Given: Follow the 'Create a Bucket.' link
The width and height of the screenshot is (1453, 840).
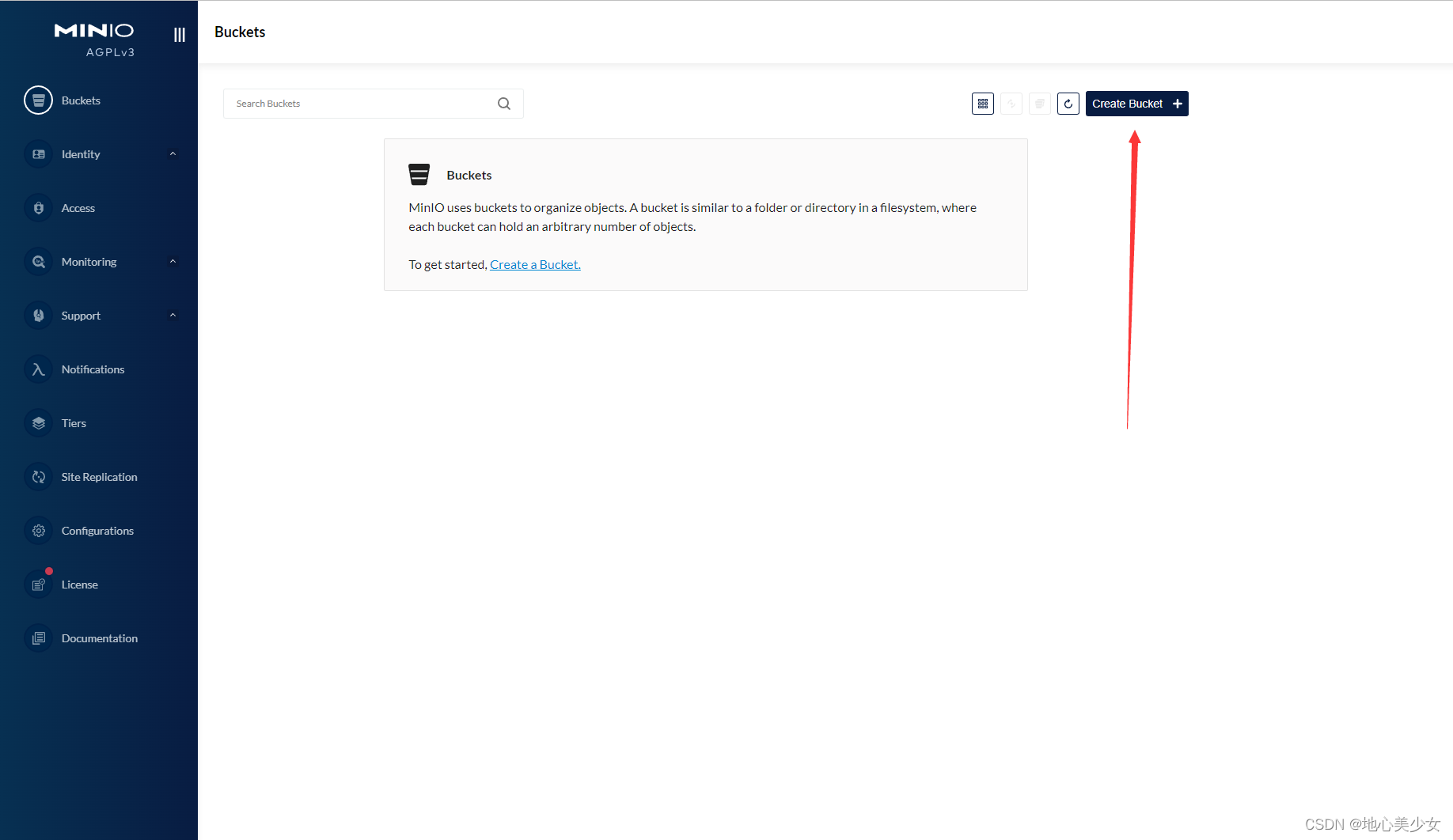Looking at the screenshot, I should 535,265.
